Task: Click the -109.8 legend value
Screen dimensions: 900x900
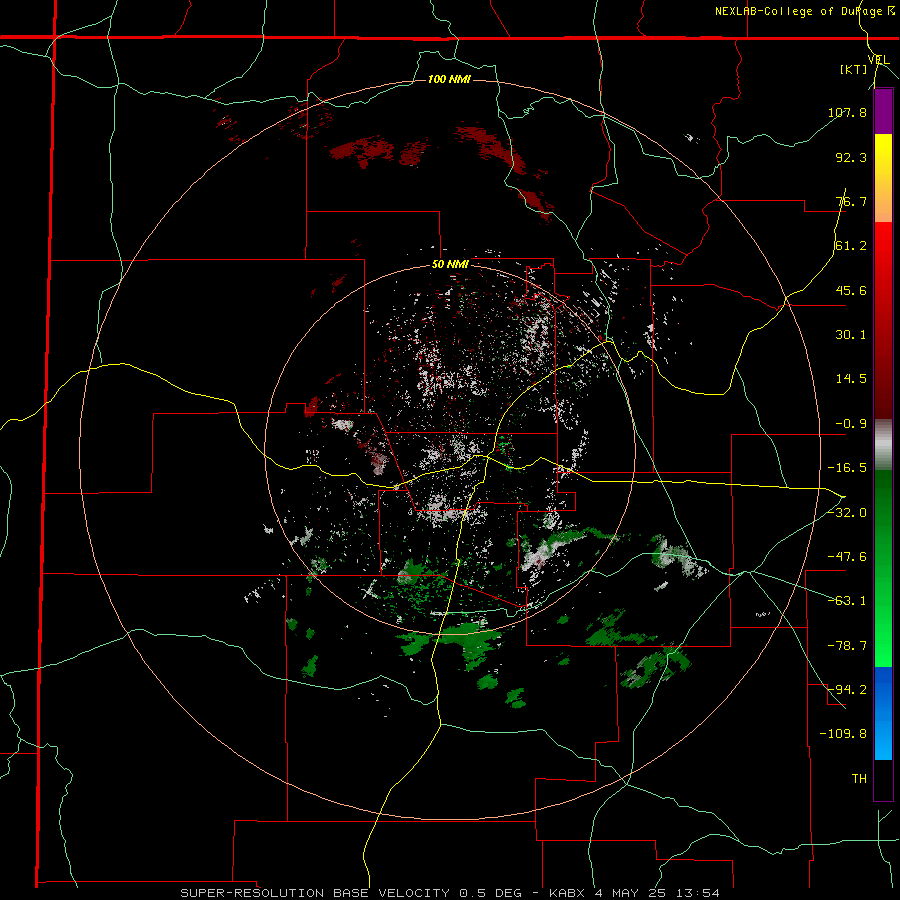Action: (x=843, y=734)
